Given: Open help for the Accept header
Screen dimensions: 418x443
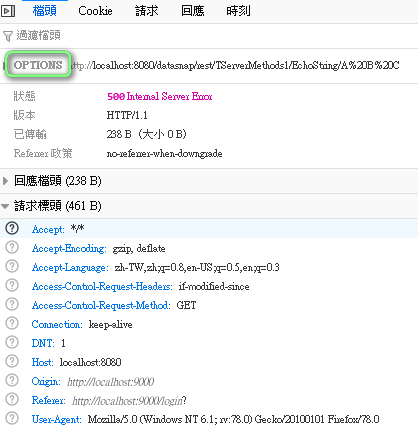Looking at the screenshot, I should tap(12, 228).
